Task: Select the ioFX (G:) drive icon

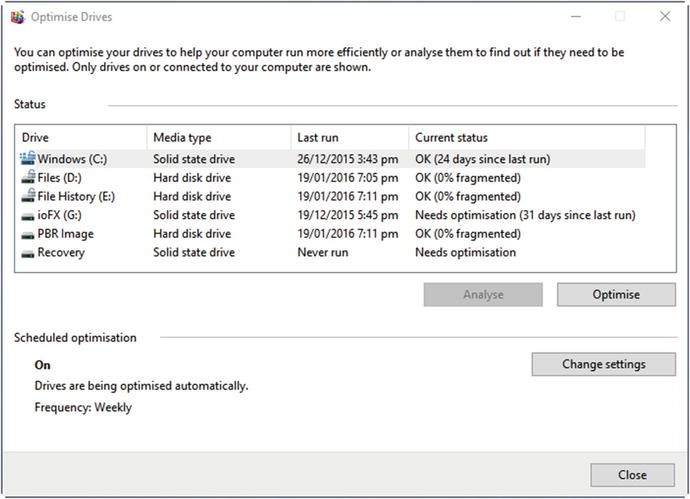Action: (27, 215)
